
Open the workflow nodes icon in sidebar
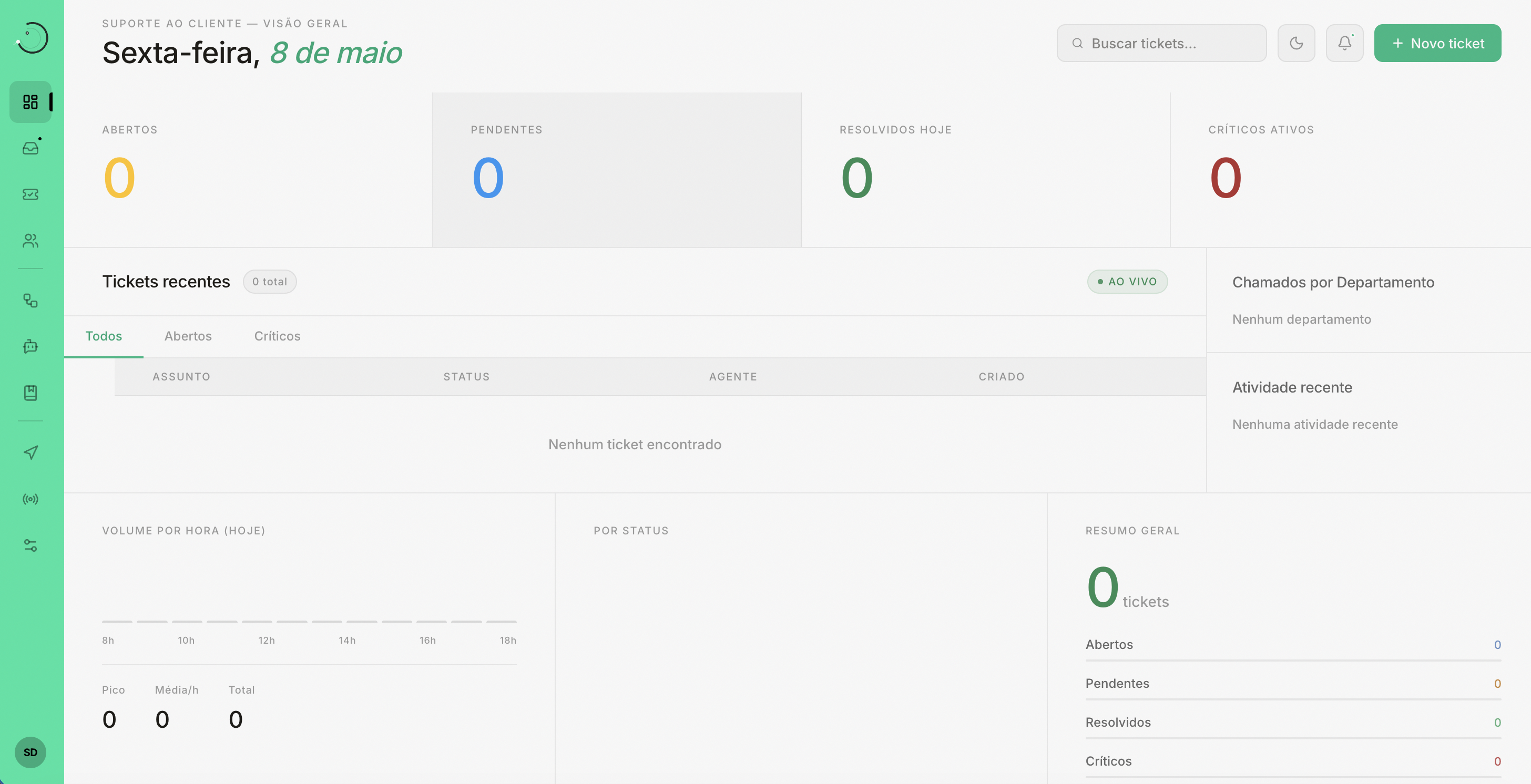point(30,301)
